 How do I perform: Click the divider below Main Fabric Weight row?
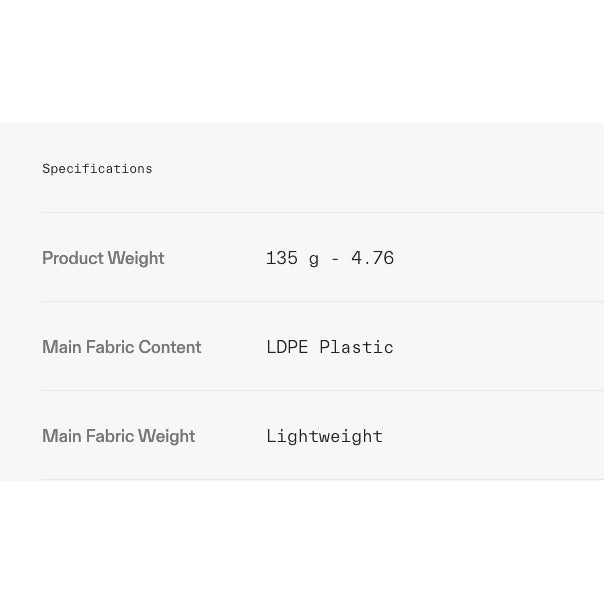(x=322, y=479)
